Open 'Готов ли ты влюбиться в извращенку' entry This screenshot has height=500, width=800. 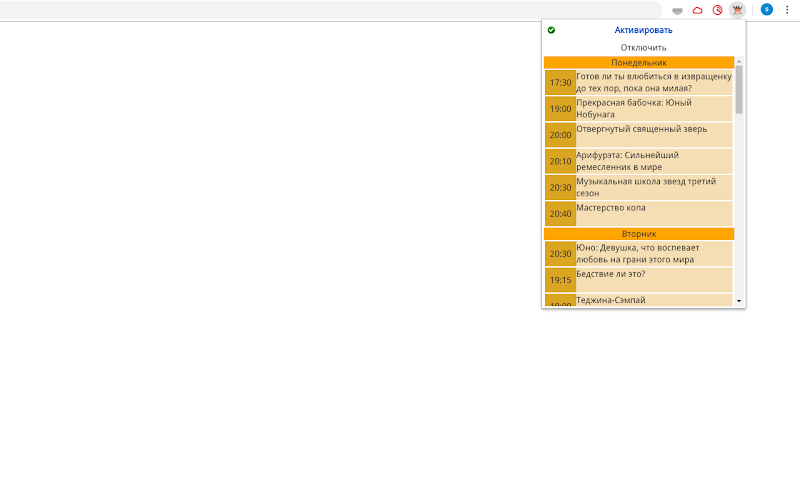654,82
